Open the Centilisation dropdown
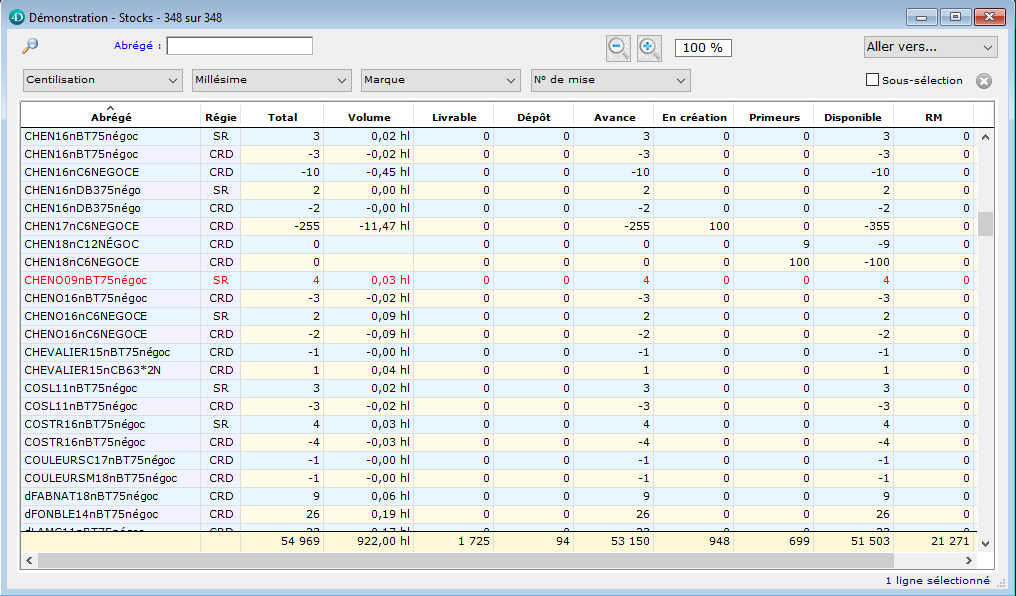 point(102,80)
